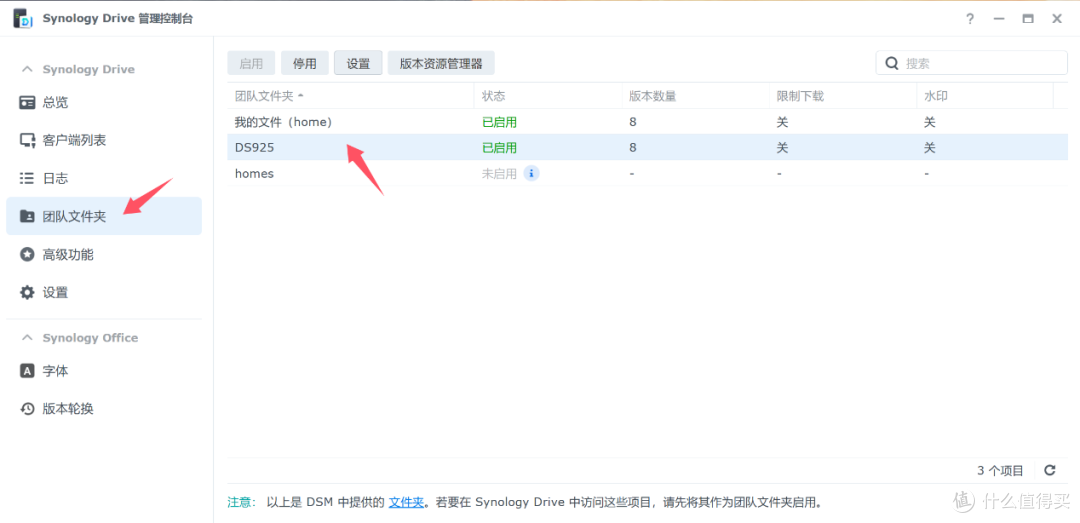This screenshot has width=1080, height=523.
Task: Maximize the Synology Drive console window
Action: point(1028,19)
